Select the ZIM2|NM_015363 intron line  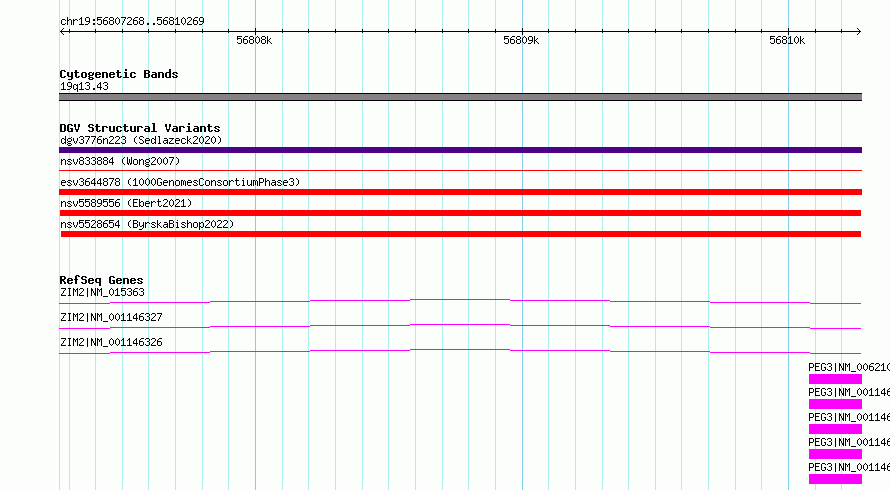pyautogui.click(x=460, y=301)
